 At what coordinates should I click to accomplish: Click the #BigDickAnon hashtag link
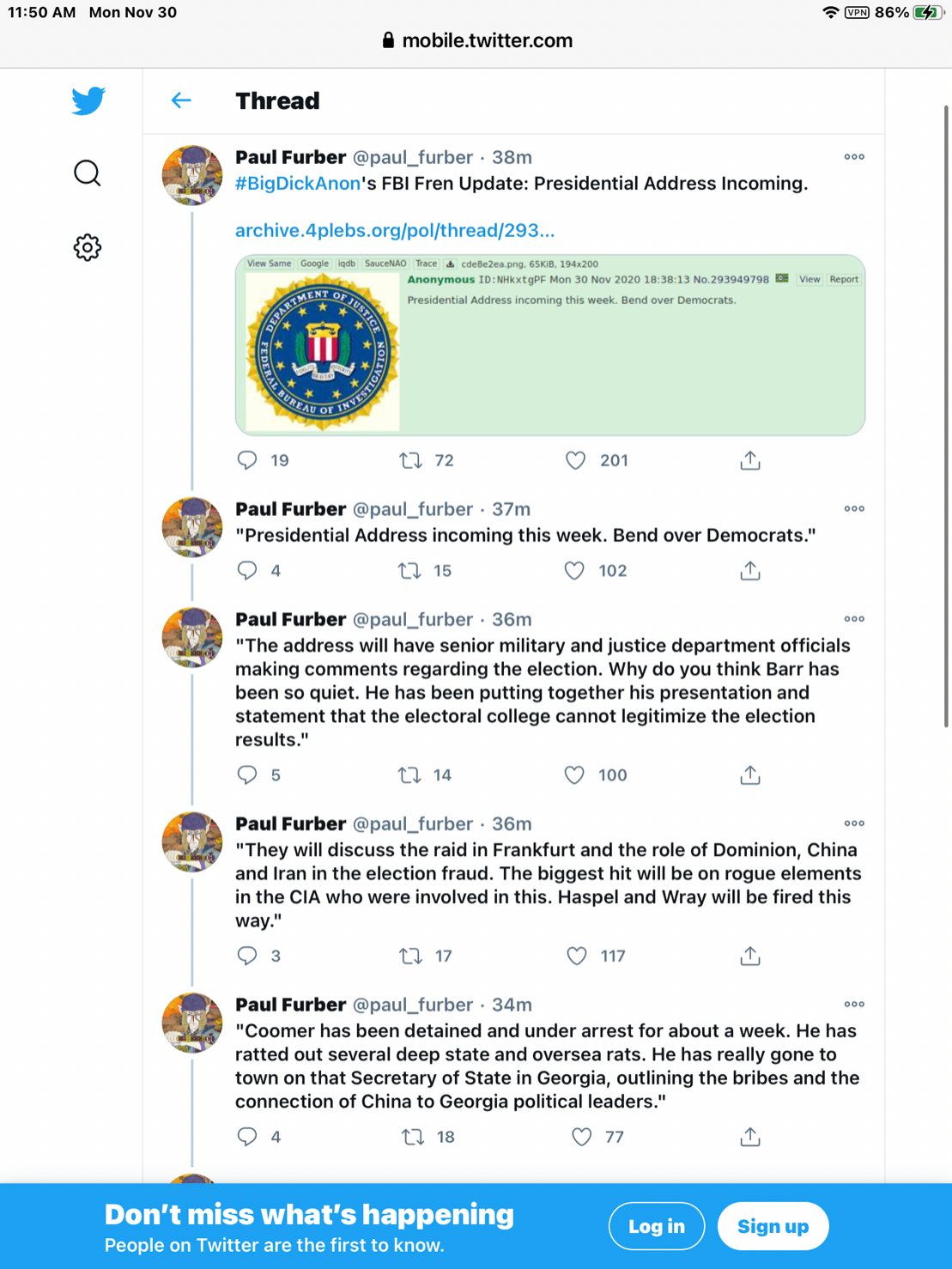click(297, 184)
